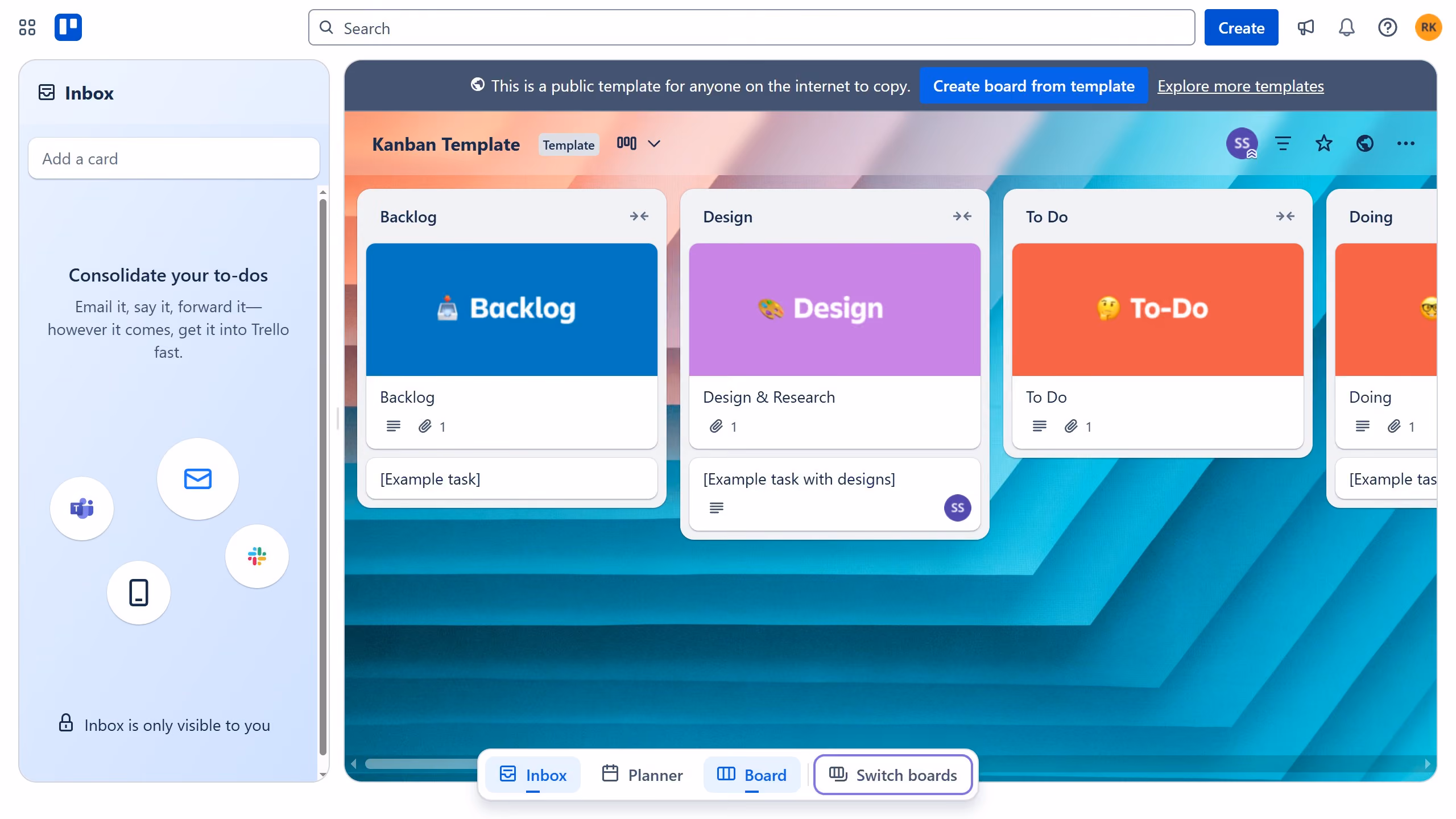Screen dimensions: 1456x819
Task: Open the board filter icon
Action: 1283,143
